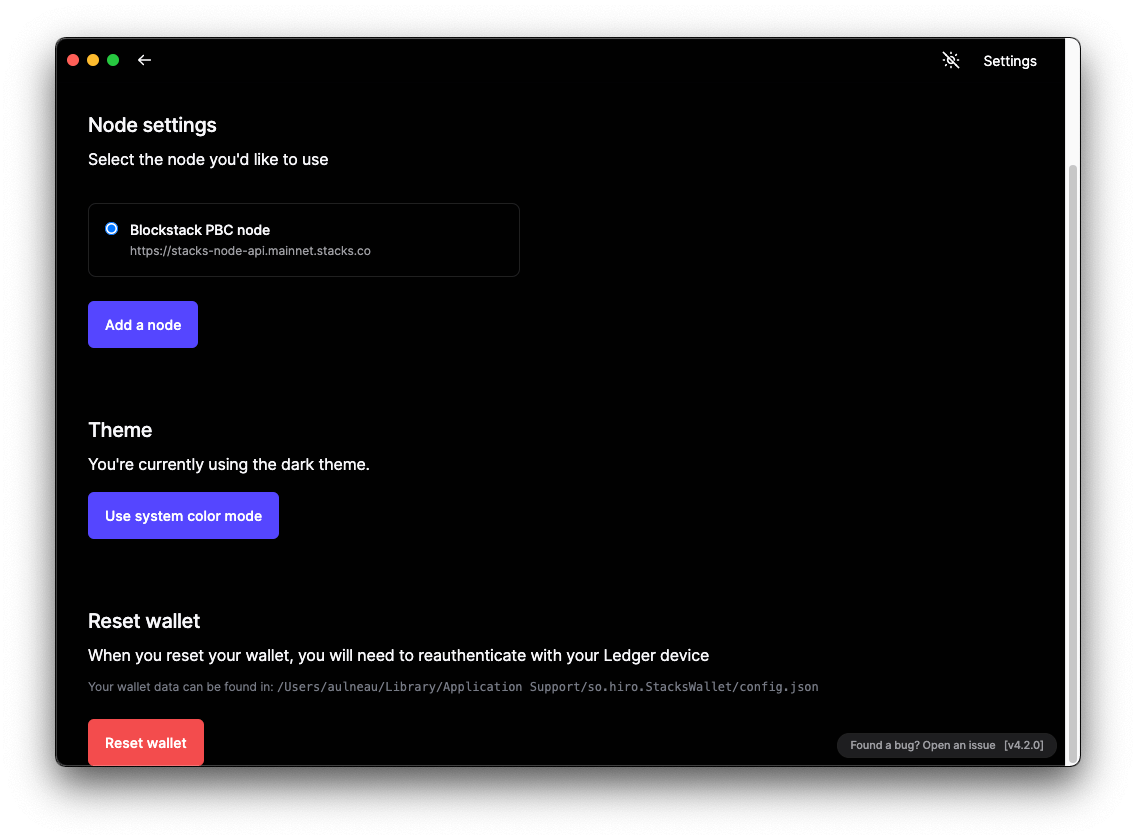Click the Reset wallet section heading
Viewport: 1136px width, 840px height.
pos(143,621)
